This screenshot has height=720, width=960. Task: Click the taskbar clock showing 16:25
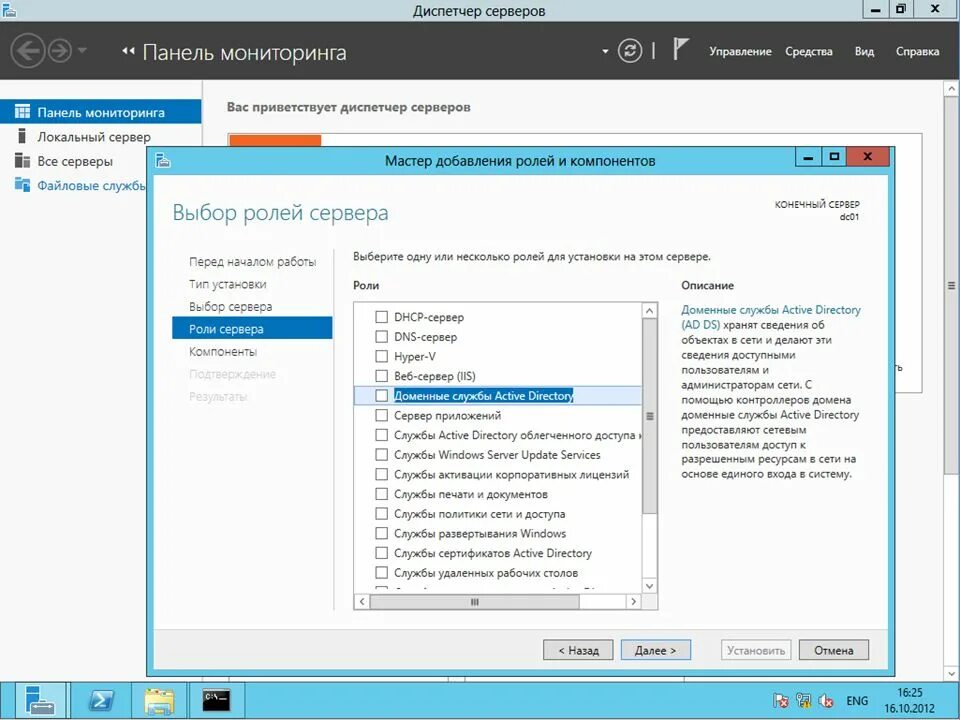[x=910, y=700]
